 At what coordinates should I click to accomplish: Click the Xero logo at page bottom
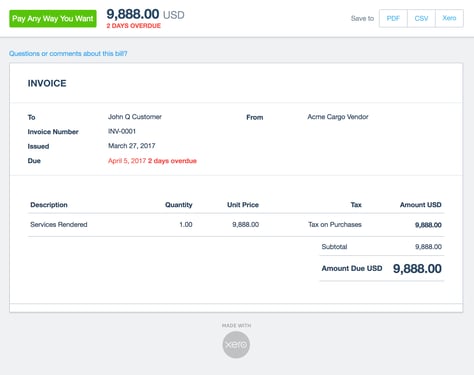(x=236, y=345)
